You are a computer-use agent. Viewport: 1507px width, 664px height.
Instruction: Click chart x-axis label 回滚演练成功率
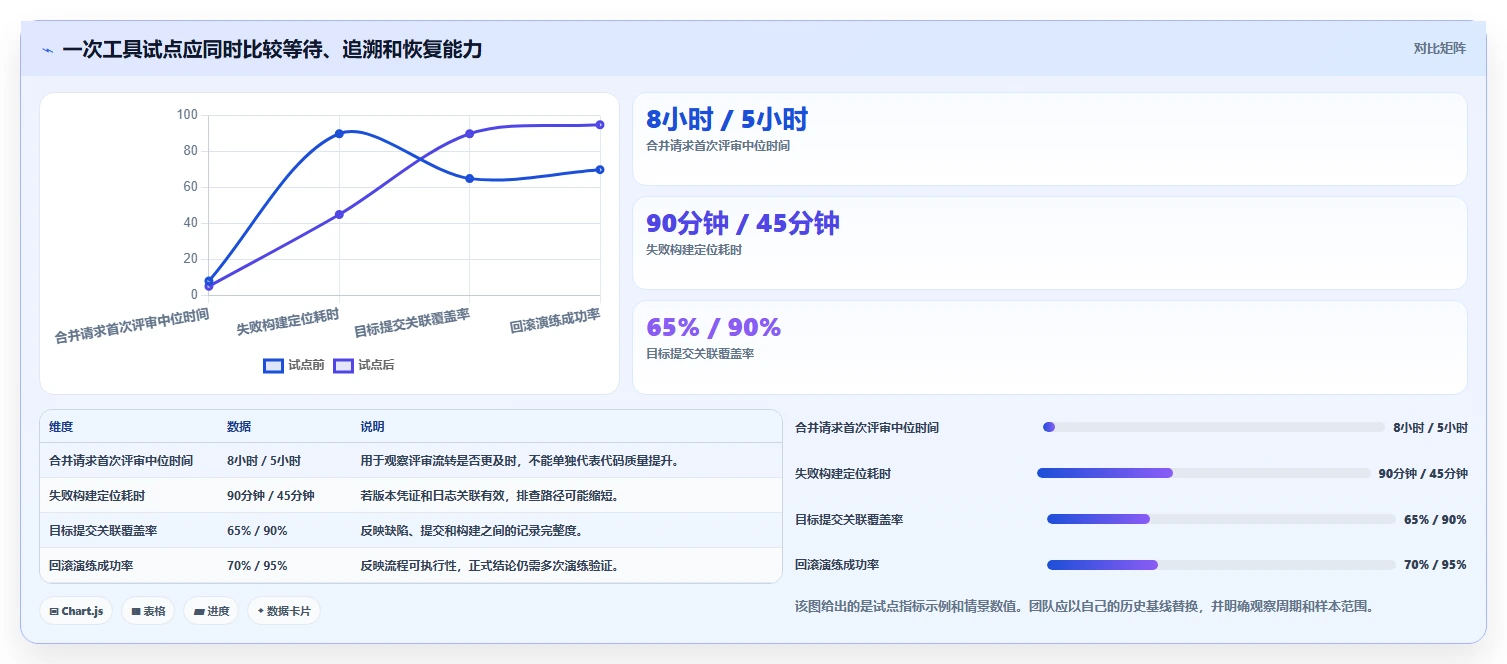[555, 321]
